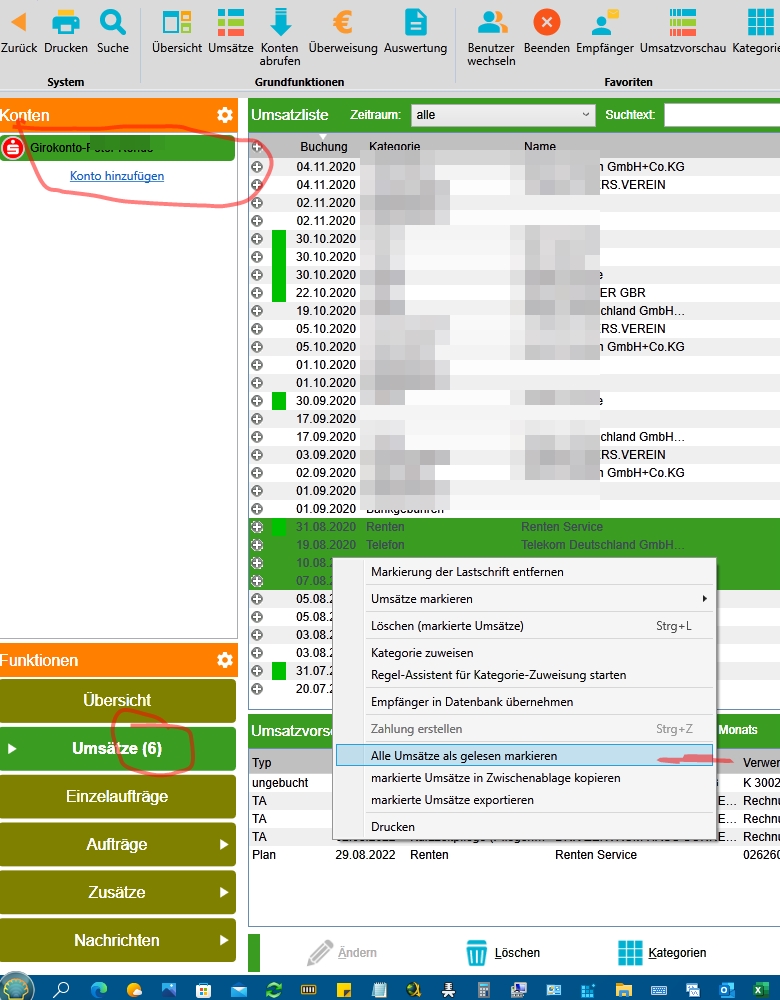Click the Konten abrufen download icon

(x=280, y=23)
